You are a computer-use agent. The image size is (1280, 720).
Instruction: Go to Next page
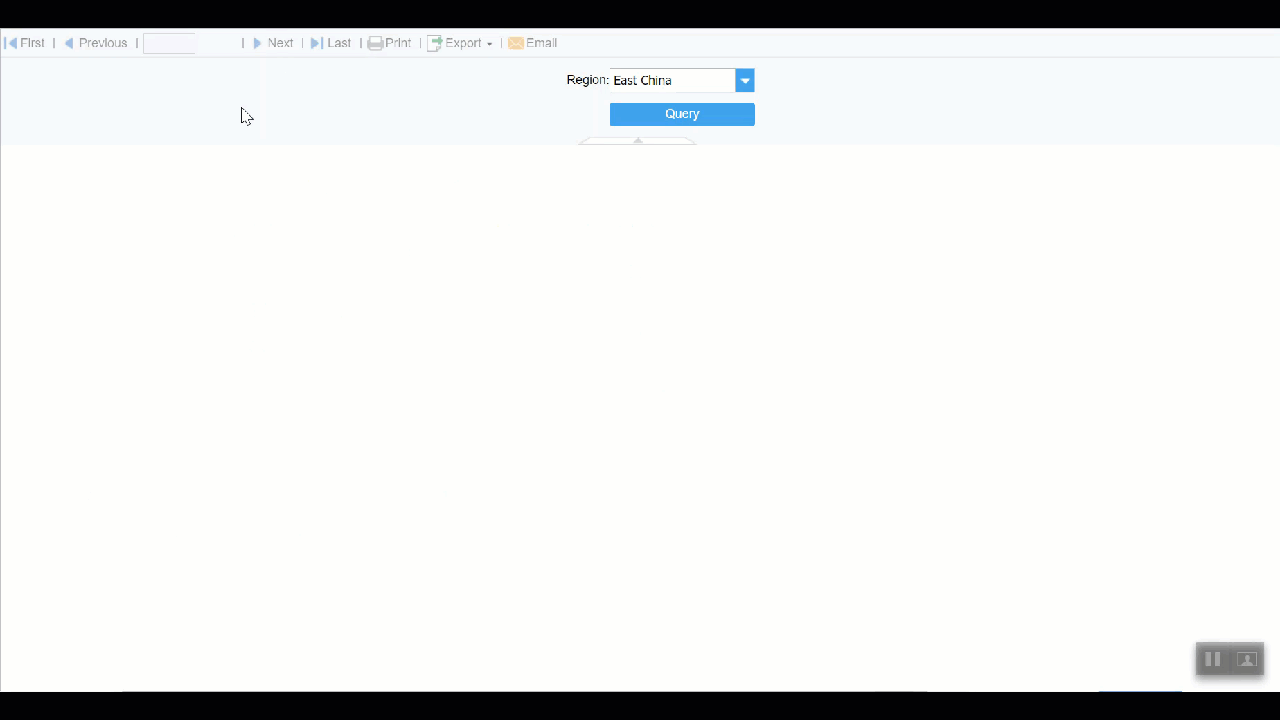[x=273, y=43]
